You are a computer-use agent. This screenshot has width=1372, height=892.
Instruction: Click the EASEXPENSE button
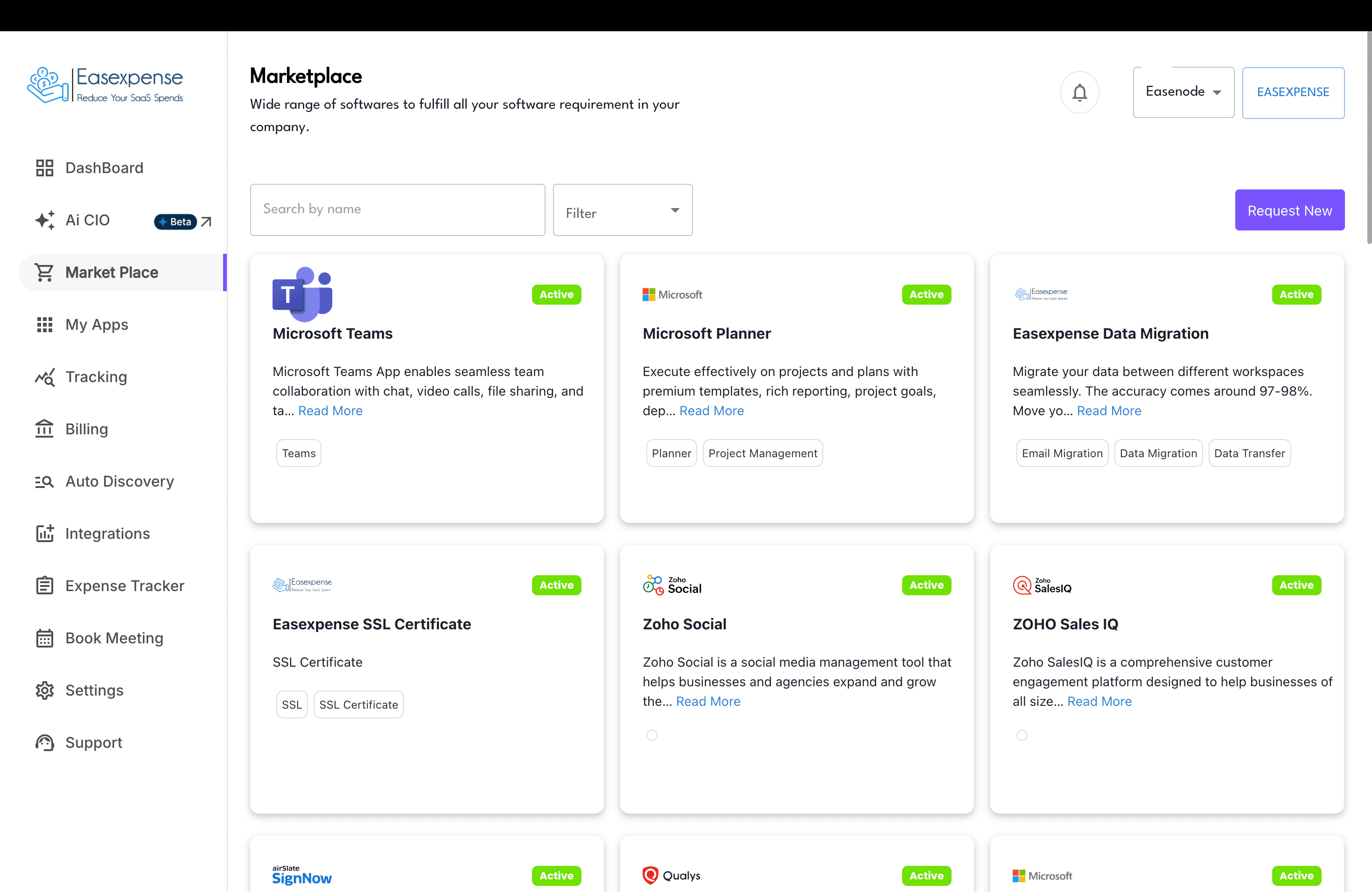[1293, 92]
